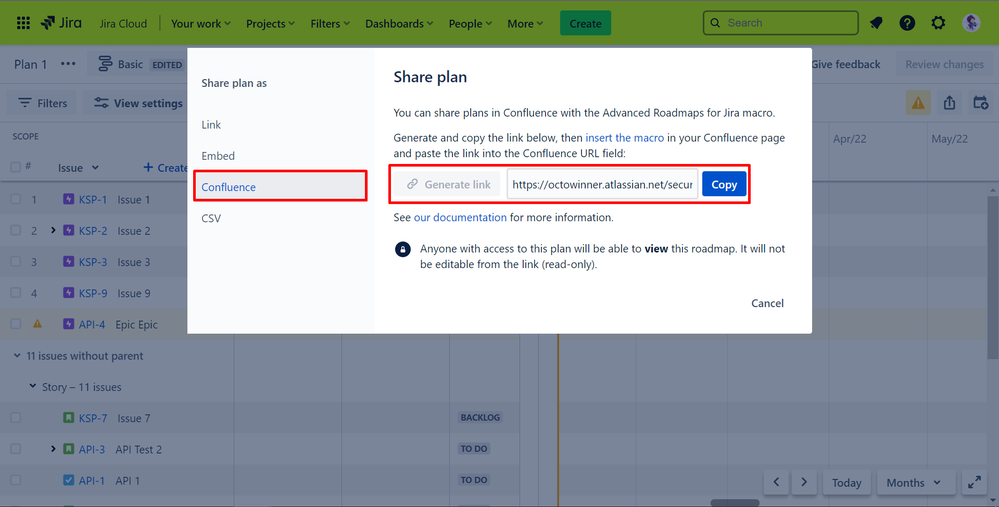999x507 pixels.
Task: Tick the KSP-2 row checkbox
Action: tap(15, 231)
